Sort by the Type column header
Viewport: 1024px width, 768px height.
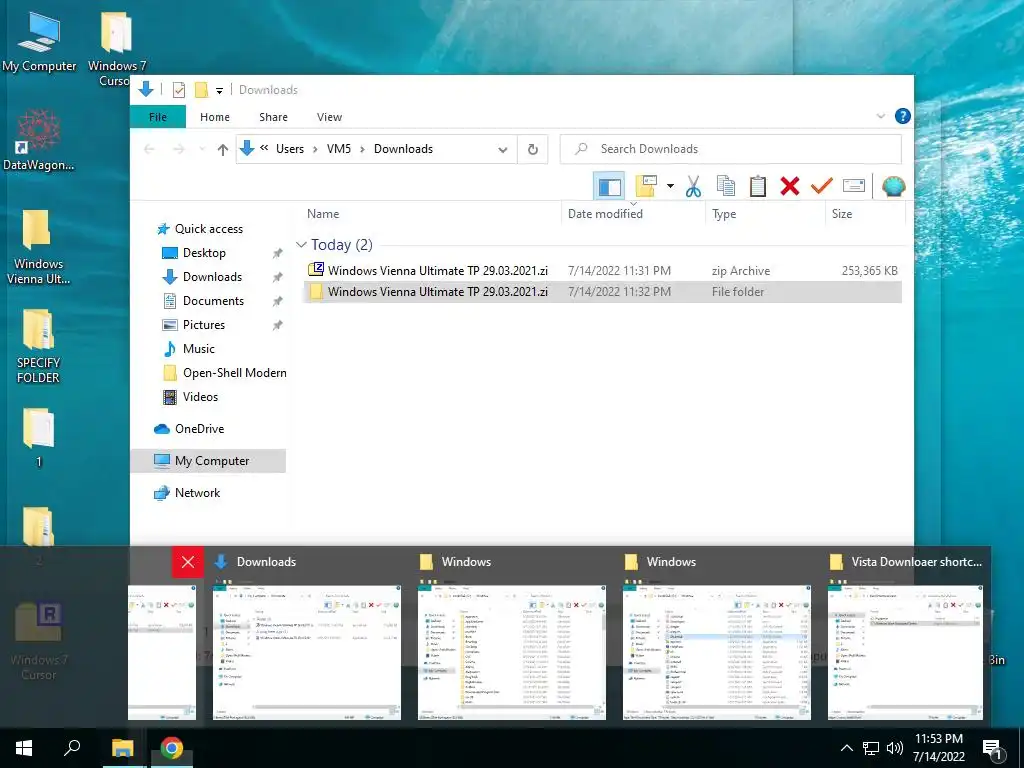click(x=724, y=214)
